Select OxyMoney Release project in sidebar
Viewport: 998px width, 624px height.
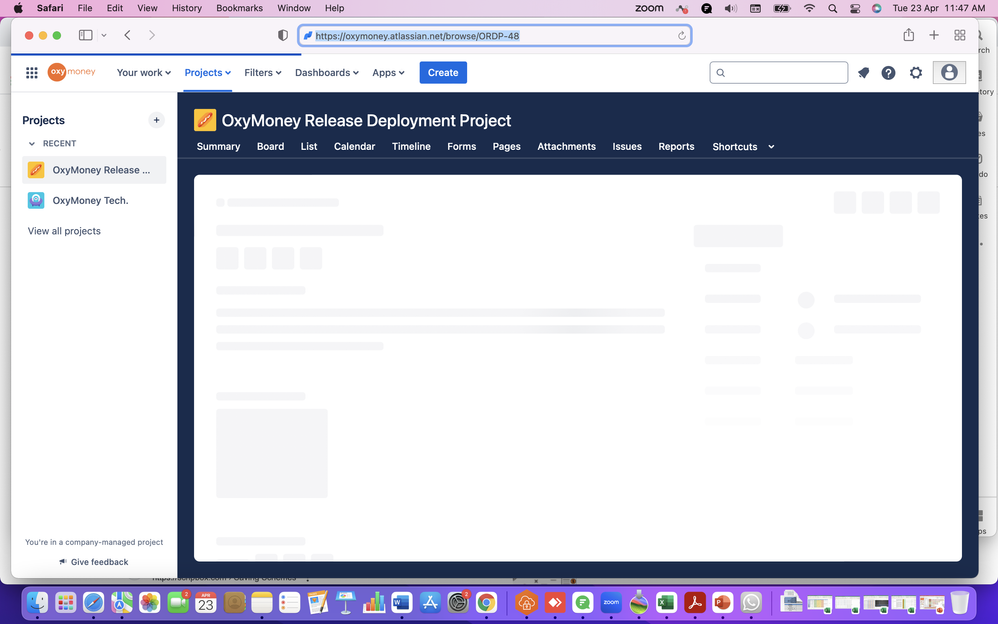coord(94,170)
